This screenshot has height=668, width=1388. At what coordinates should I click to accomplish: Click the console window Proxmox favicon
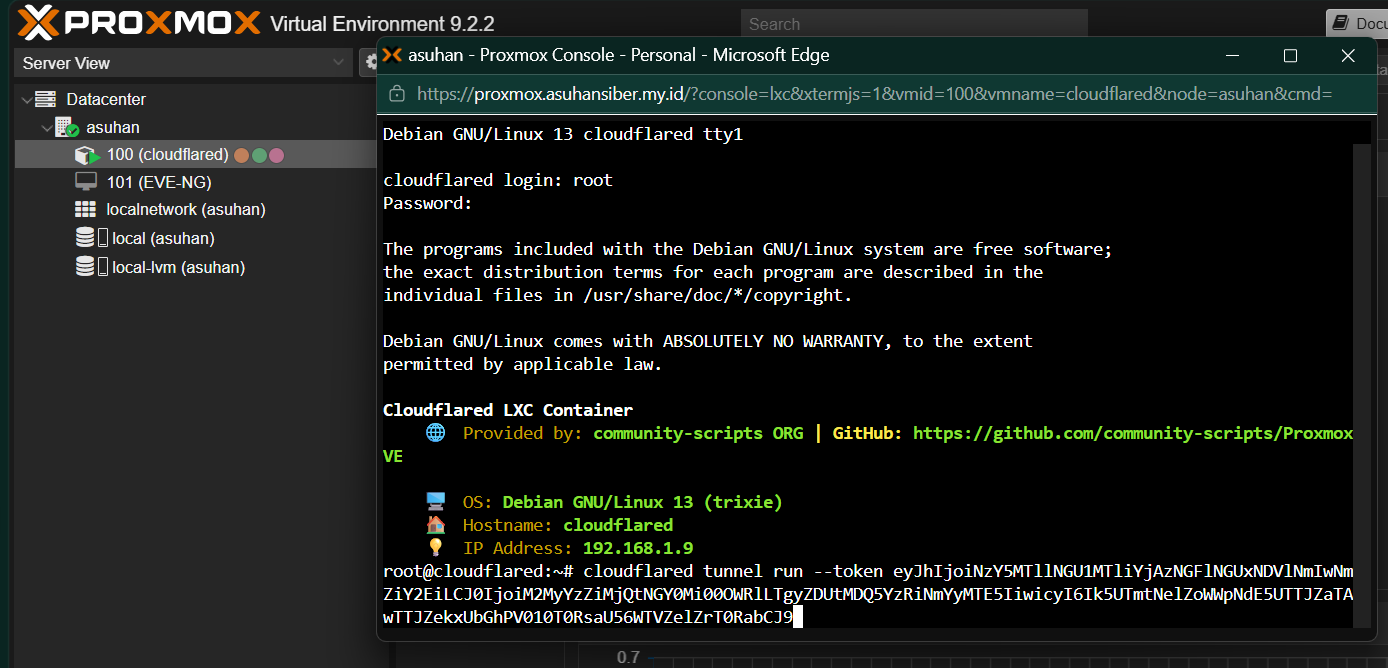392,55
